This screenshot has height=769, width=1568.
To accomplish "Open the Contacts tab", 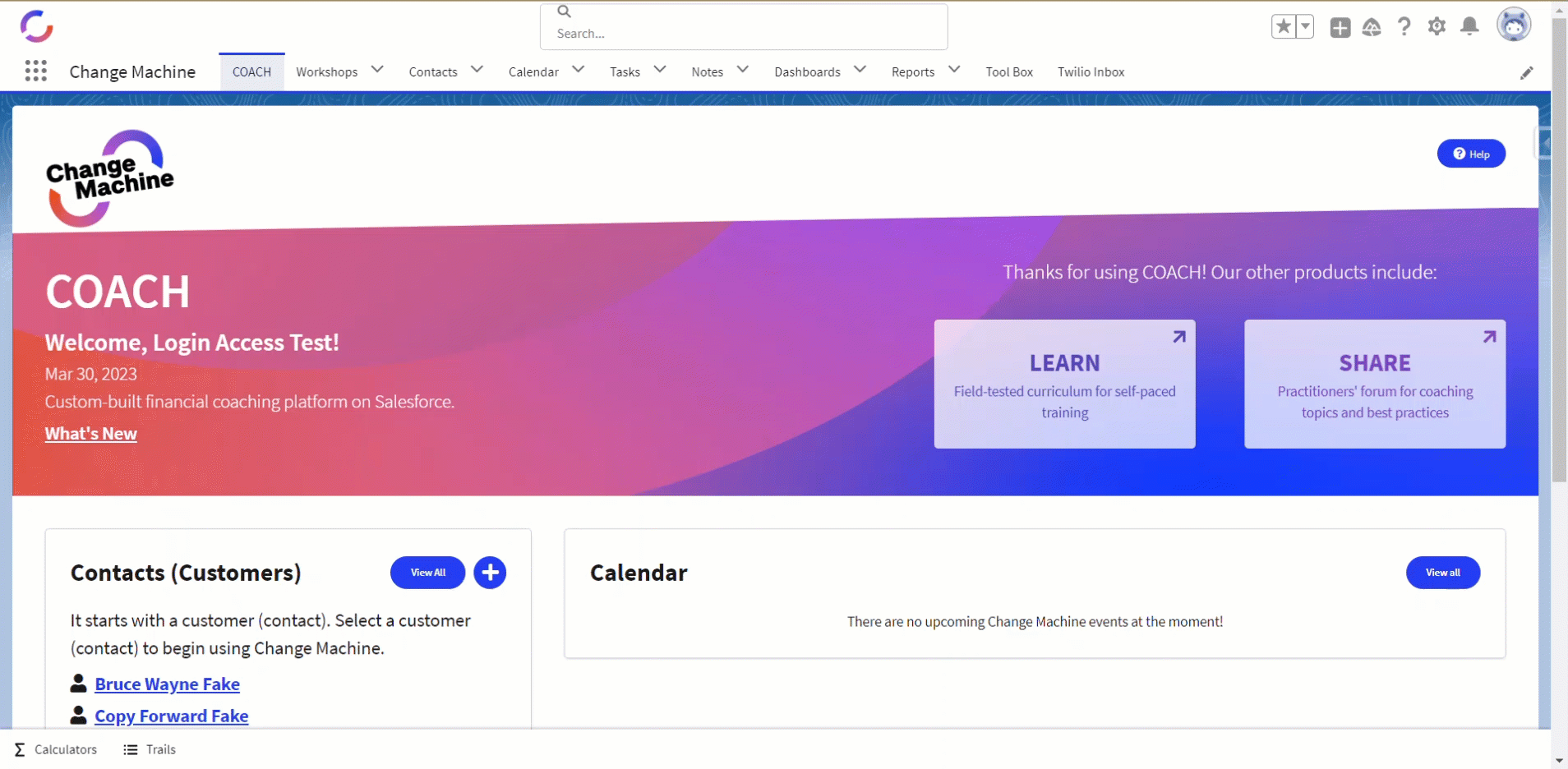I will tap(433, 72).
